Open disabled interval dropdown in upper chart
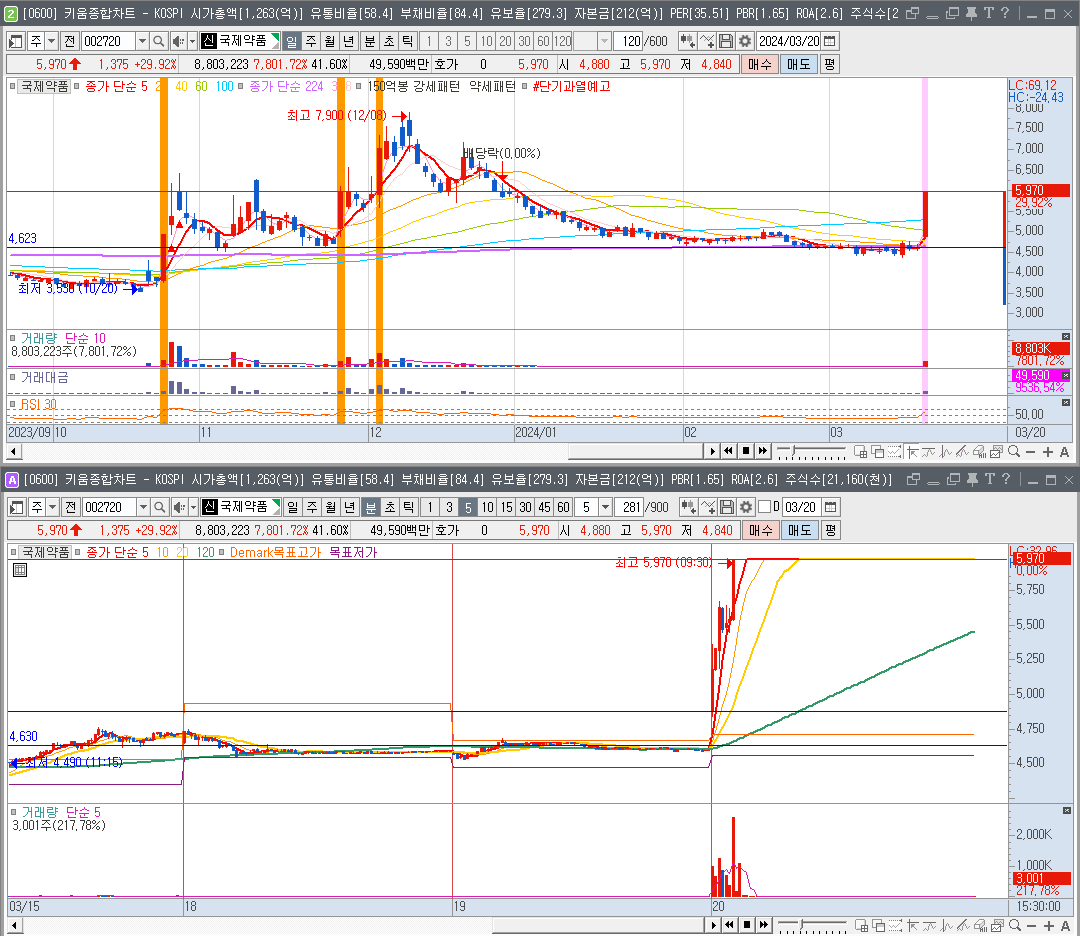 (604, 41)
